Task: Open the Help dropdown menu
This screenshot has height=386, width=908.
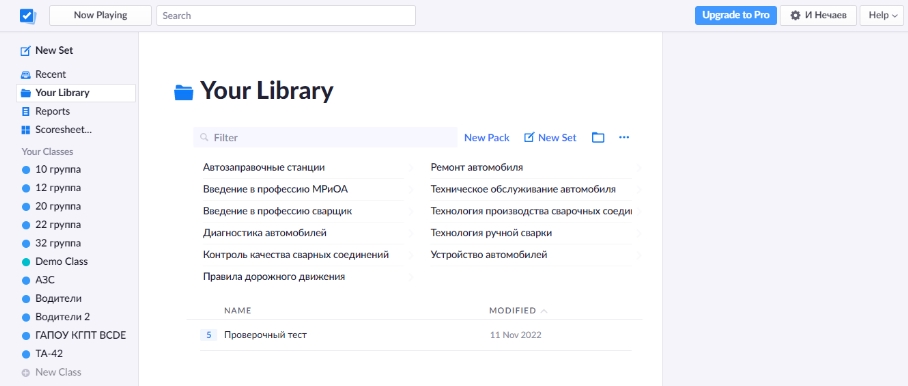Action: [881, 16]
